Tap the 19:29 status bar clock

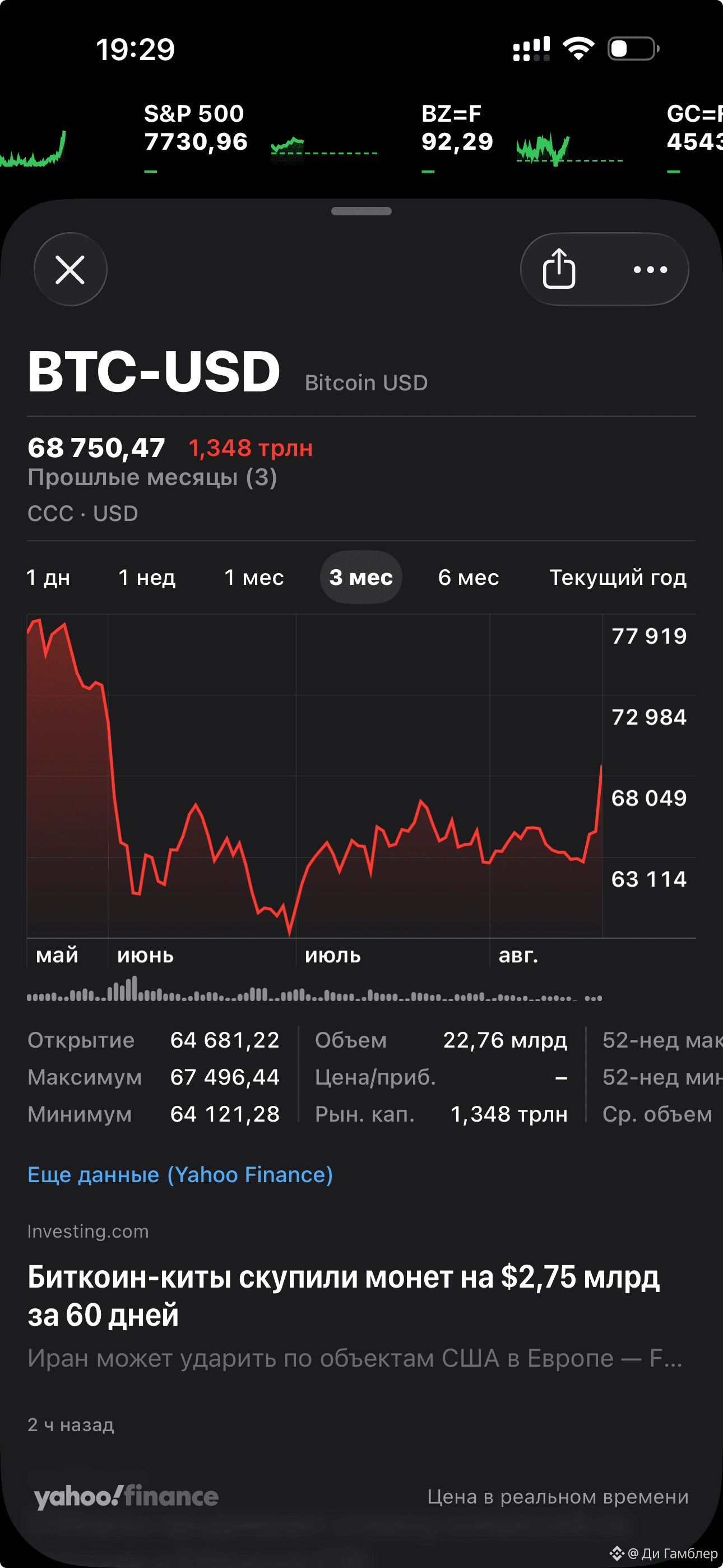pos(135,49)
